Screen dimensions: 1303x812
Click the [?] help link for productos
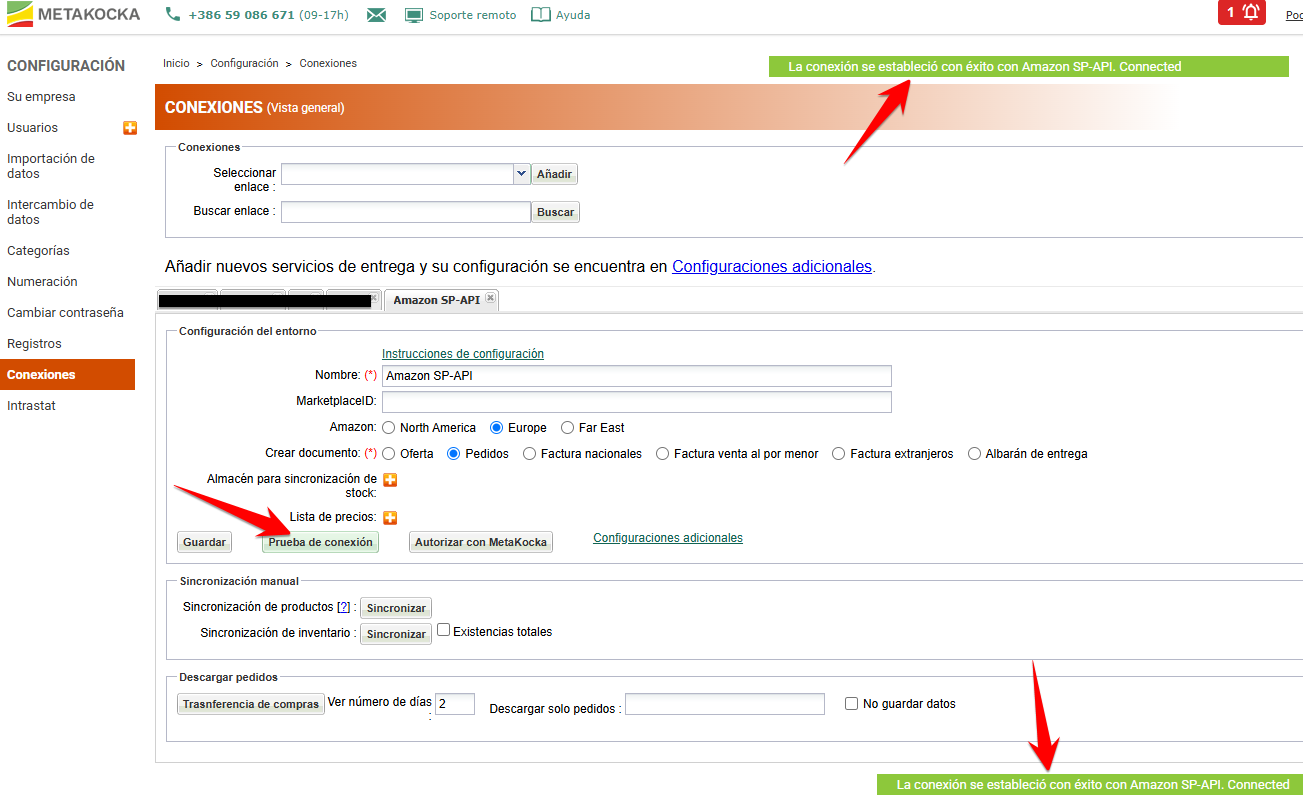pos(343,607)
